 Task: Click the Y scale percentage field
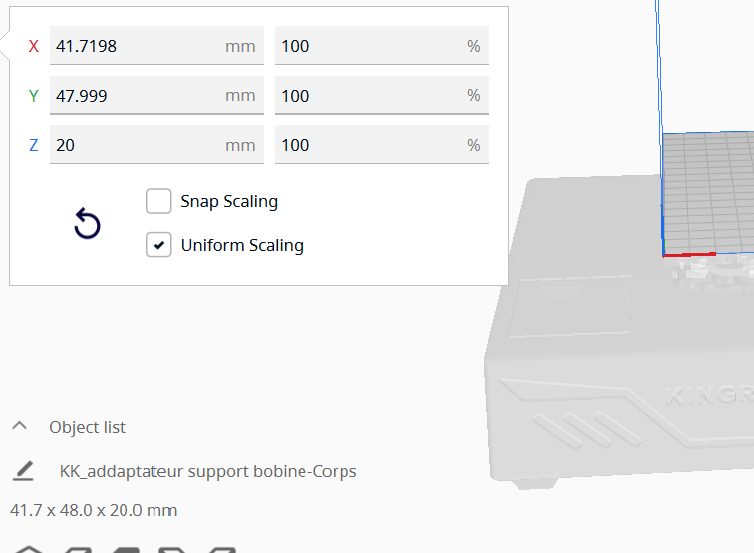382,95
